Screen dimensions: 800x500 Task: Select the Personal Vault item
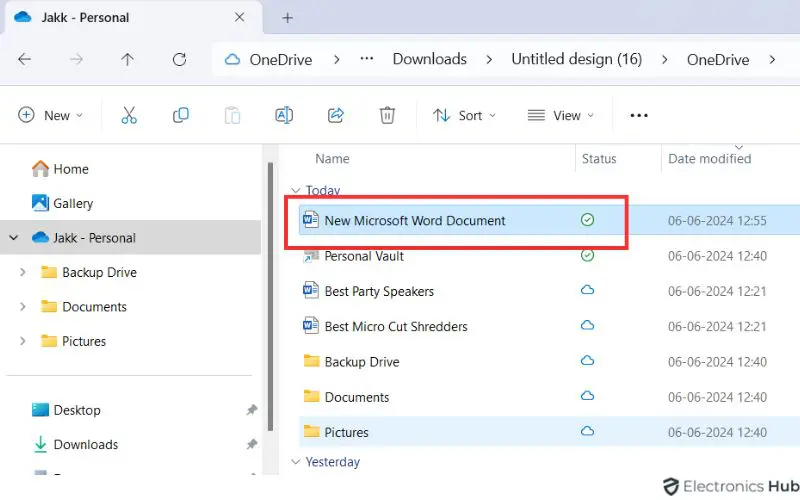pyautogui.click(x=364, y=256)
